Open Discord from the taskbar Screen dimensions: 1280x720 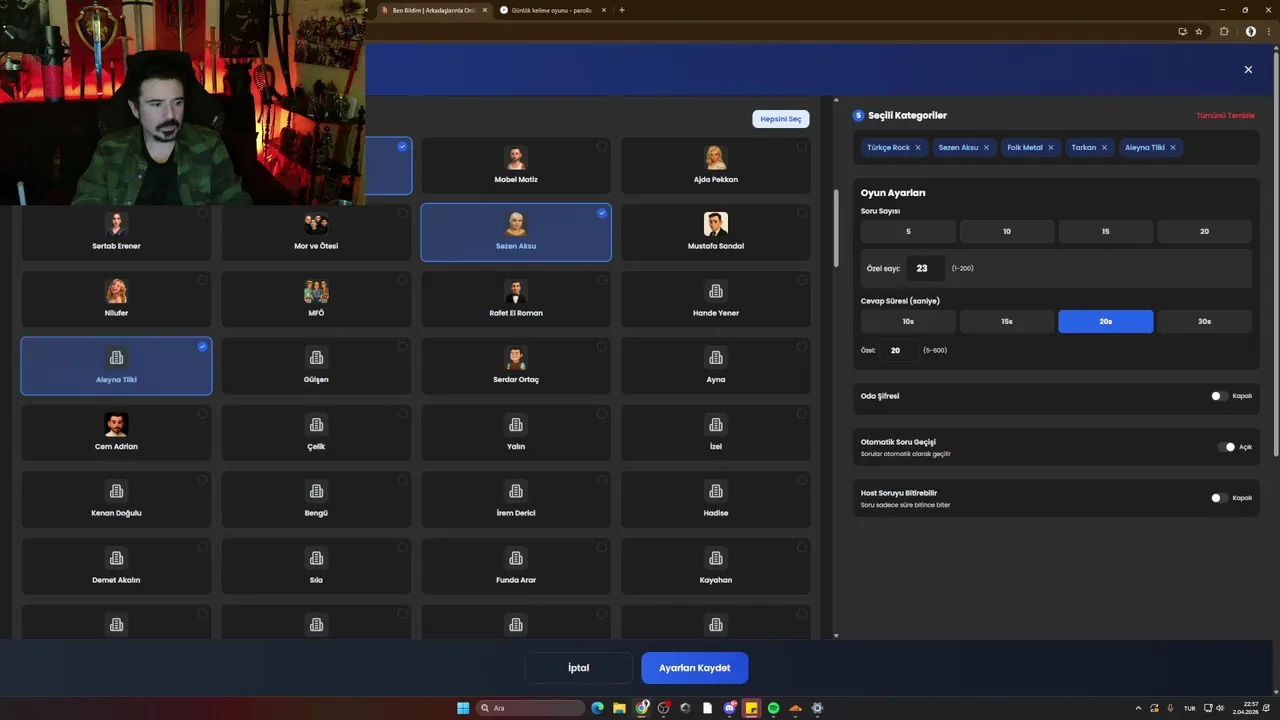tap(729, 708)
